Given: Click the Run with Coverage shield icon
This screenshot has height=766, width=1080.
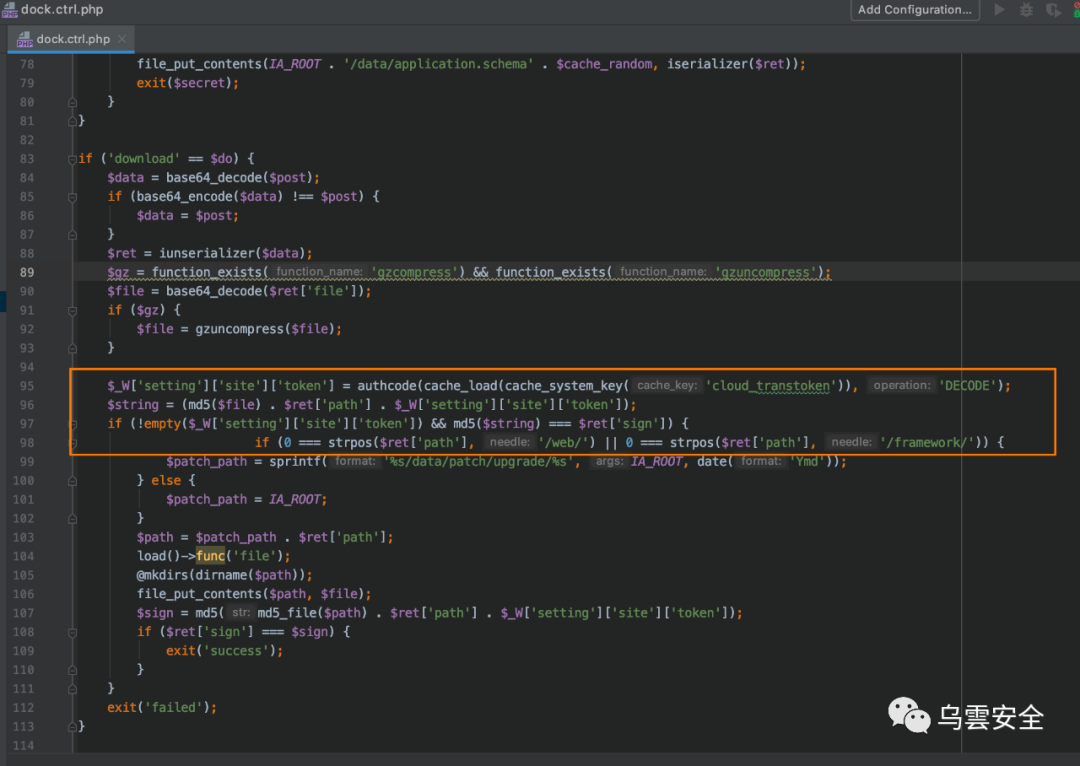Looking at the screenshot, I should tap(1053, 10).
